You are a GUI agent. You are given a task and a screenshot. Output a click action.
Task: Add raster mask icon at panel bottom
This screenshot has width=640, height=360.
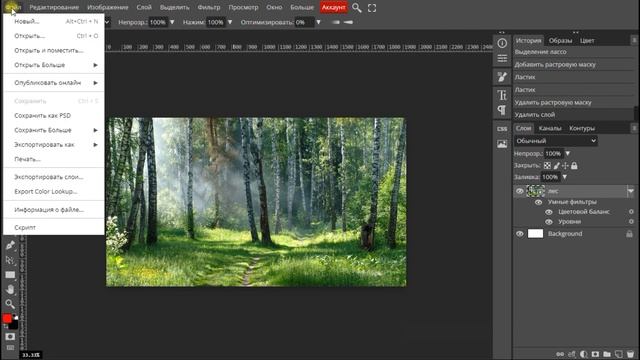click(x=596, y=354)
